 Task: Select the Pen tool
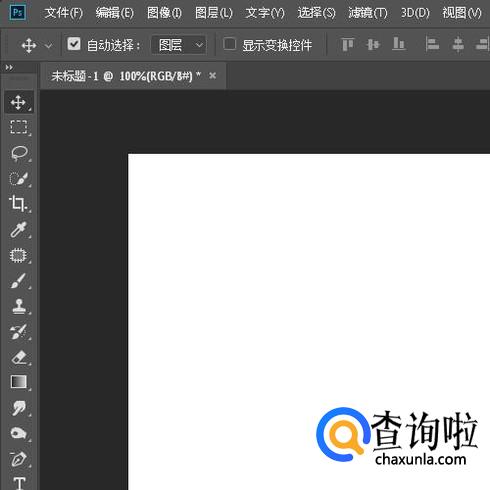click(x=19, y=459)
